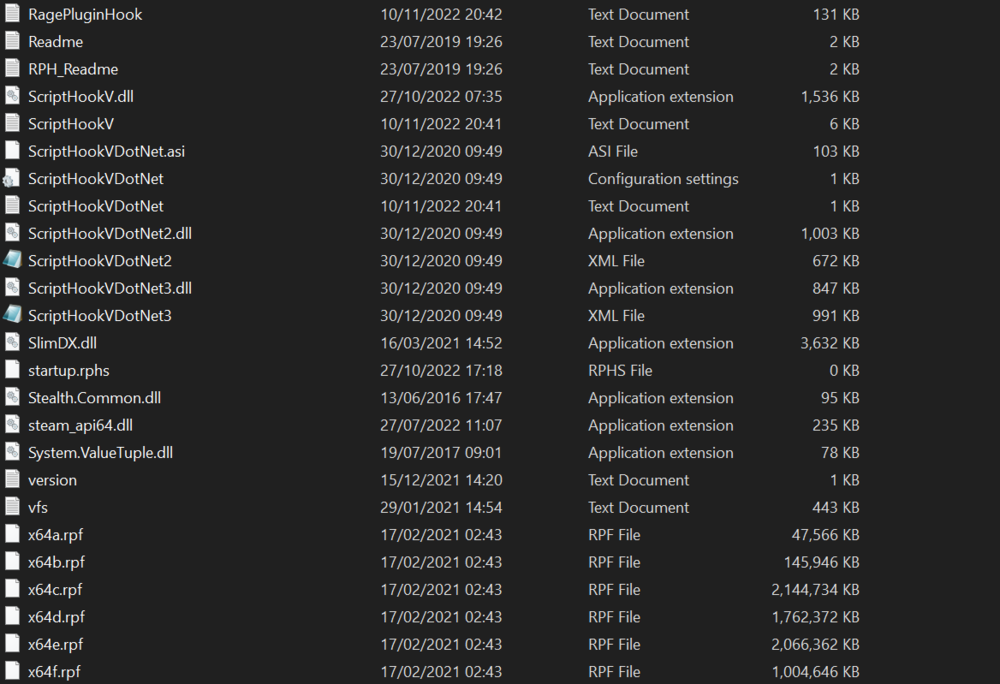The width and height of the screenshot is (1000, 684).
Task: Click the startup.rphs blank file icon
Action: (12, 370)
